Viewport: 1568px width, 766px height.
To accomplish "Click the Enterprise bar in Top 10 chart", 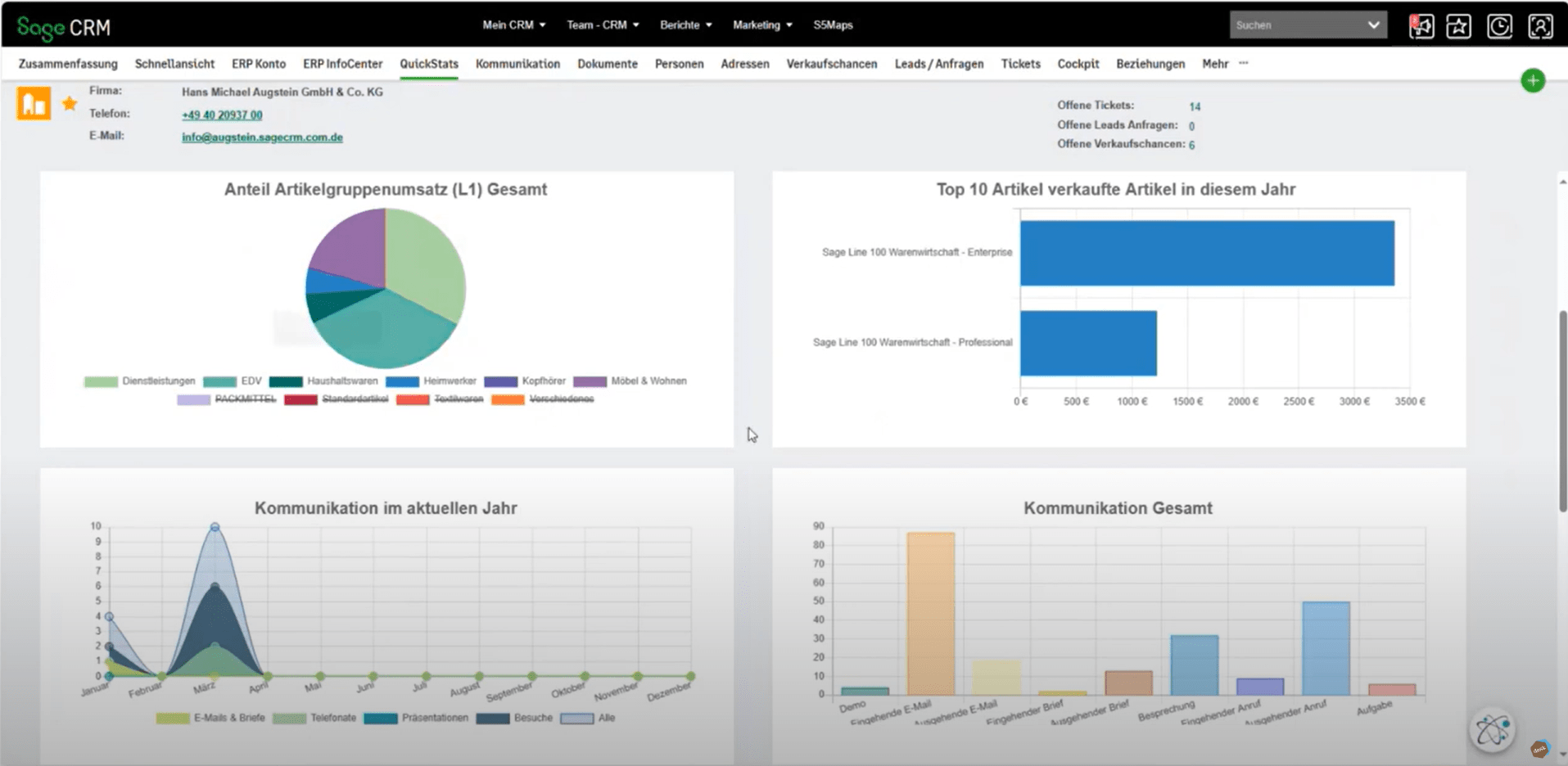I will coord(1207,253).
